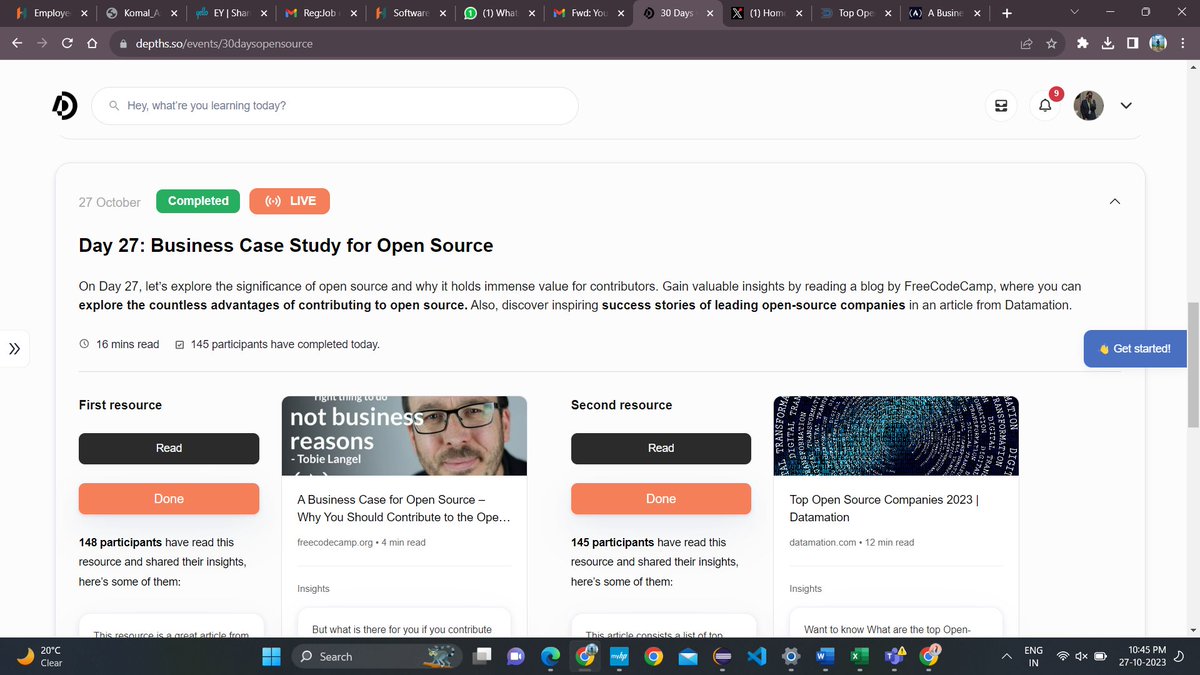This screenshot has height=675, width=1200.
Task: Click the '27 October' date label
Action: (110, 202)
